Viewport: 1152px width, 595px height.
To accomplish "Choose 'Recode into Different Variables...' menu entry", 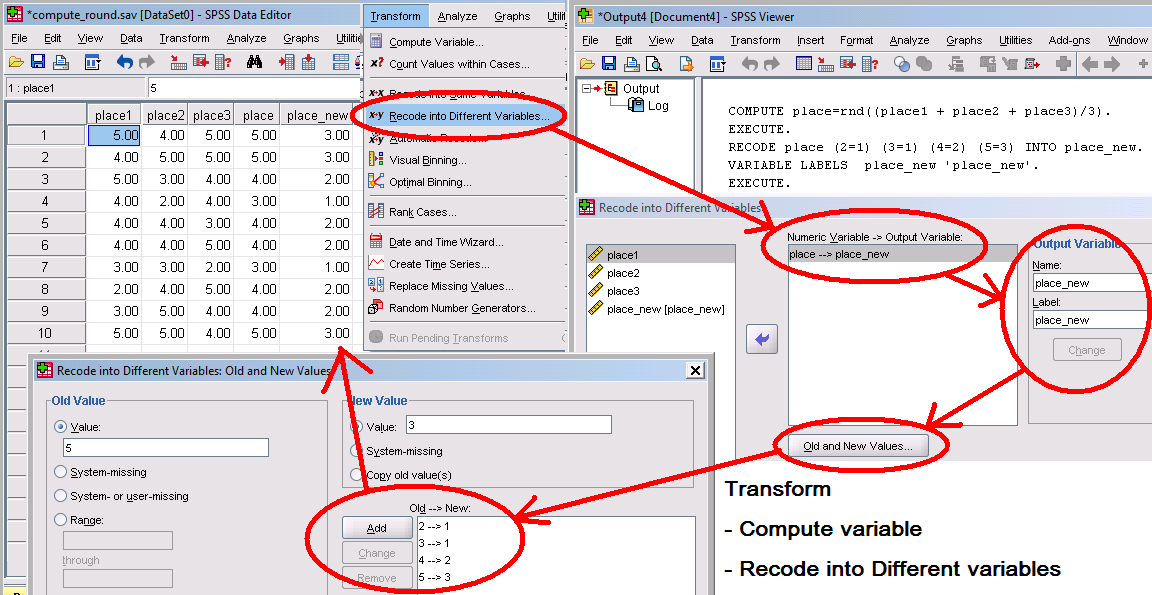I will 468,116.
